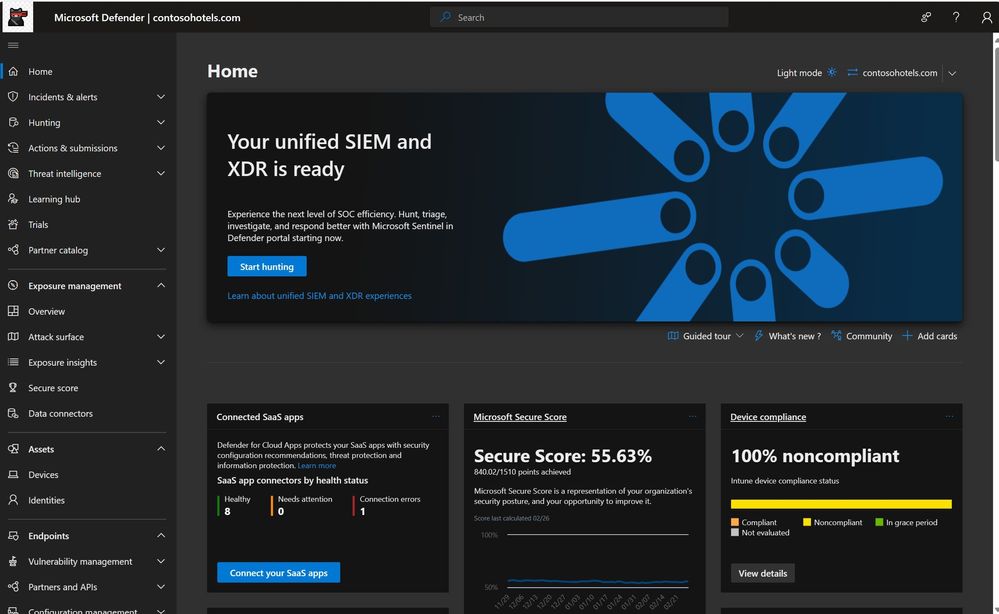The height and width of the screenshot is (614, 999).
Task: Click the hamburger navigation menu icon
Action: click(13, 45)
